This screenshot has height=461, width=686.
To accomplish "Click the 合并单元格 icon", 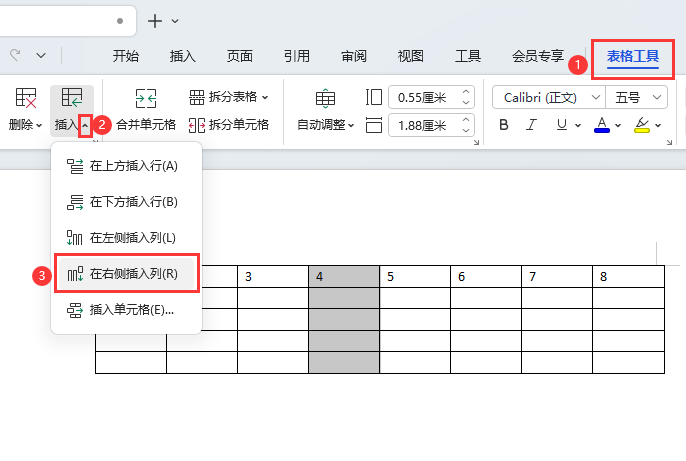I will (x=146, y=98).
